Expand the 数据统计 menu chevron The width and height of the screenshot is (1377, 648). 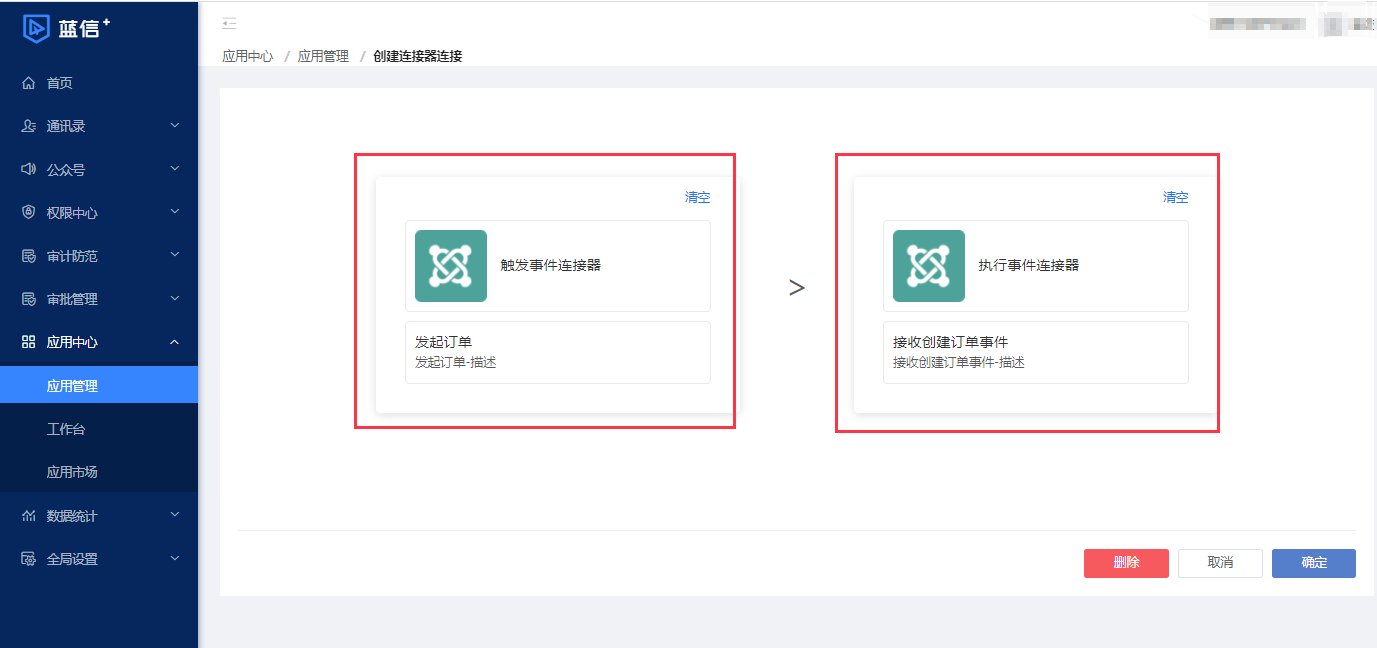point(175,515)
